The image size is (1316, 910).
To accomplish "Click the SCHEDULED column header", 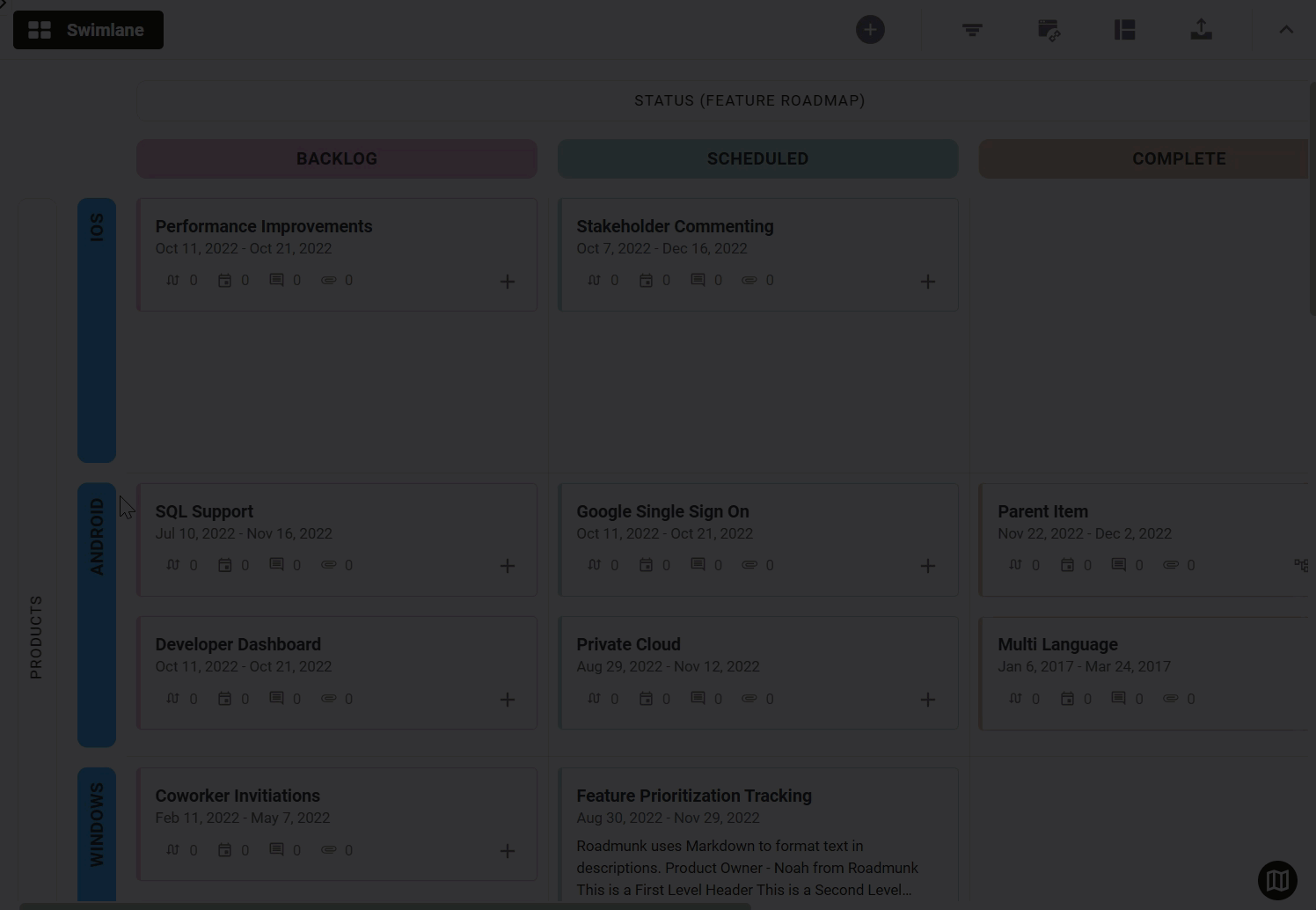I will (757, 158).
